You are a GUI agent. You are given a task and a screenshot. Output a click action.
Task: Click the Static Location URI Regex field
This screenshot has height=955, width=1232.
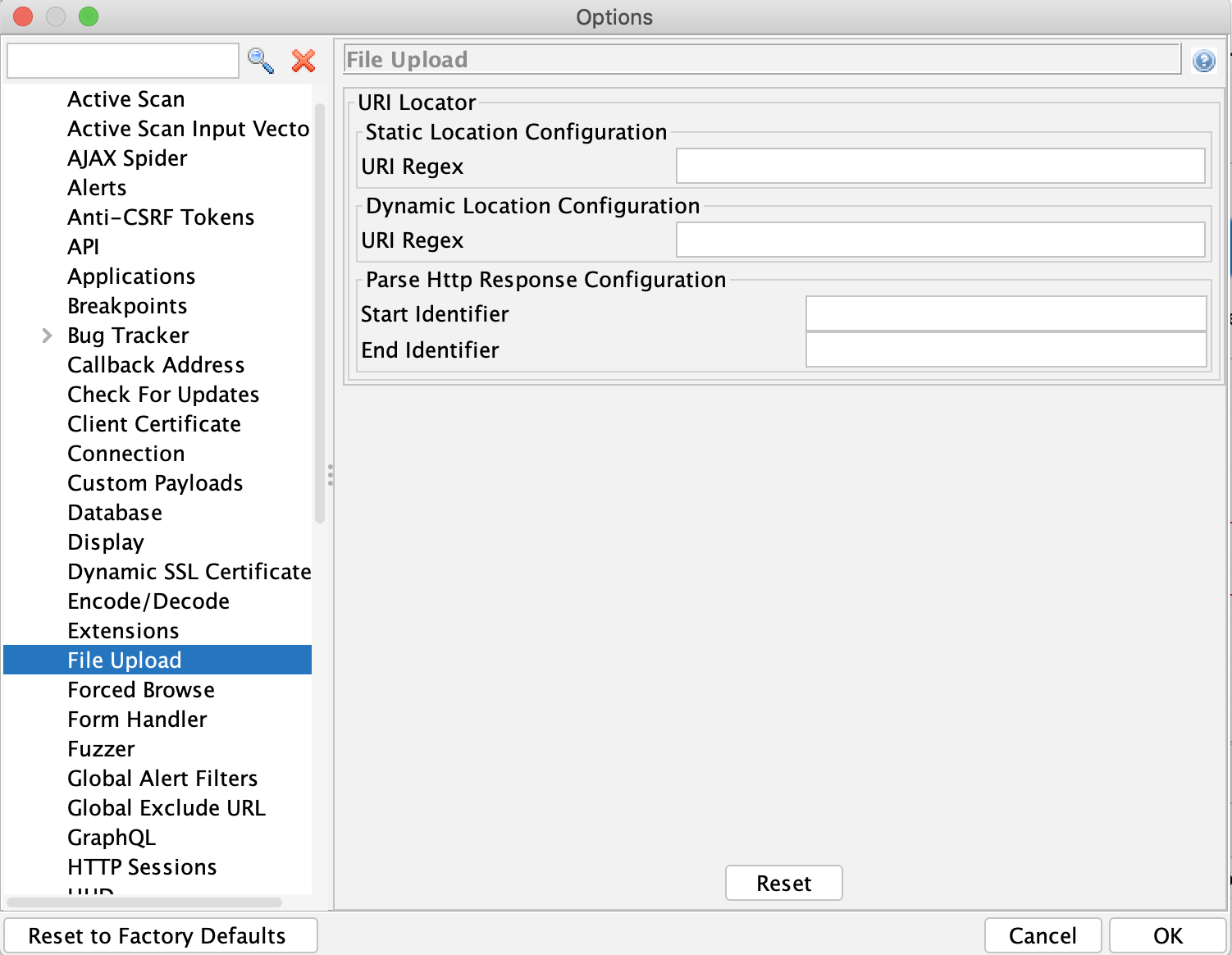(940, 167)
